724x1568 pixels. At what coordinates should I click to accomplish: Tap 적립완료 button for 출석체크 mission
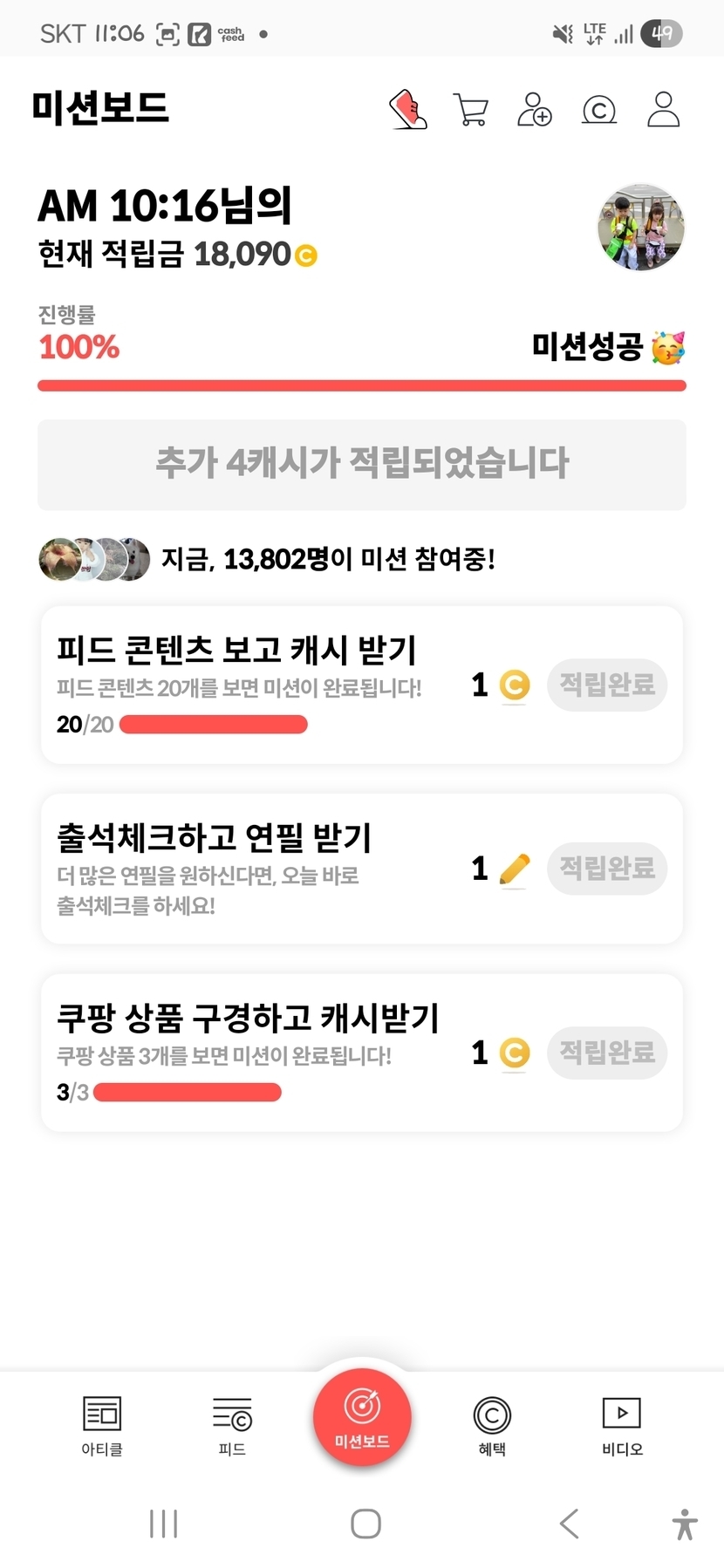tap(607, 869)
